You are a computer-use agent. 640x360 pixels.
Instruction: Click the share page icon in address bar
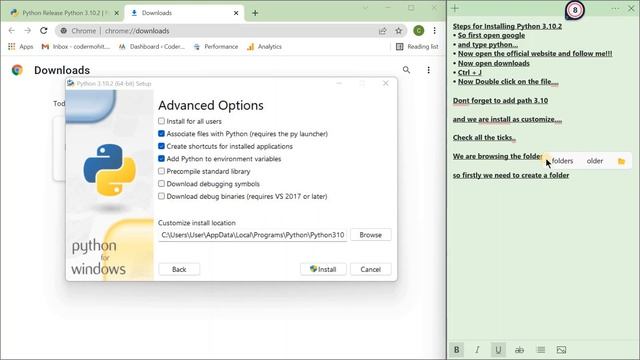(x=382, y=31)
